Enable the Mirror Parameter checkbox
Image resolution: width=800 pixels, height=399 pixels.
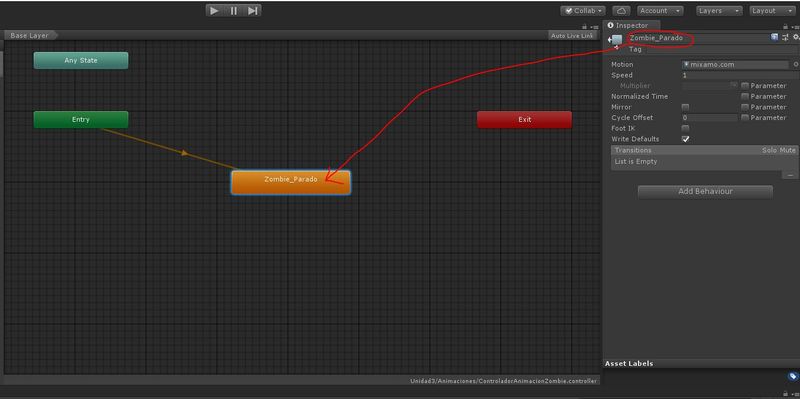[x=745, y=107]
